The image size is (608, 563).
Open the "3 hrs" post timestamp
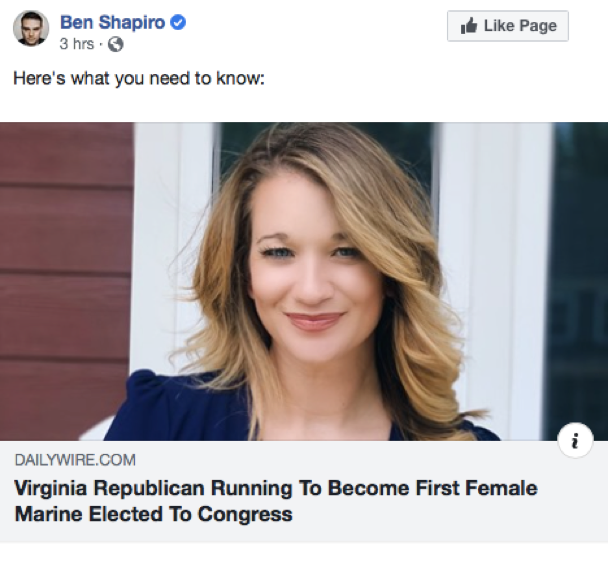(77, 44)
